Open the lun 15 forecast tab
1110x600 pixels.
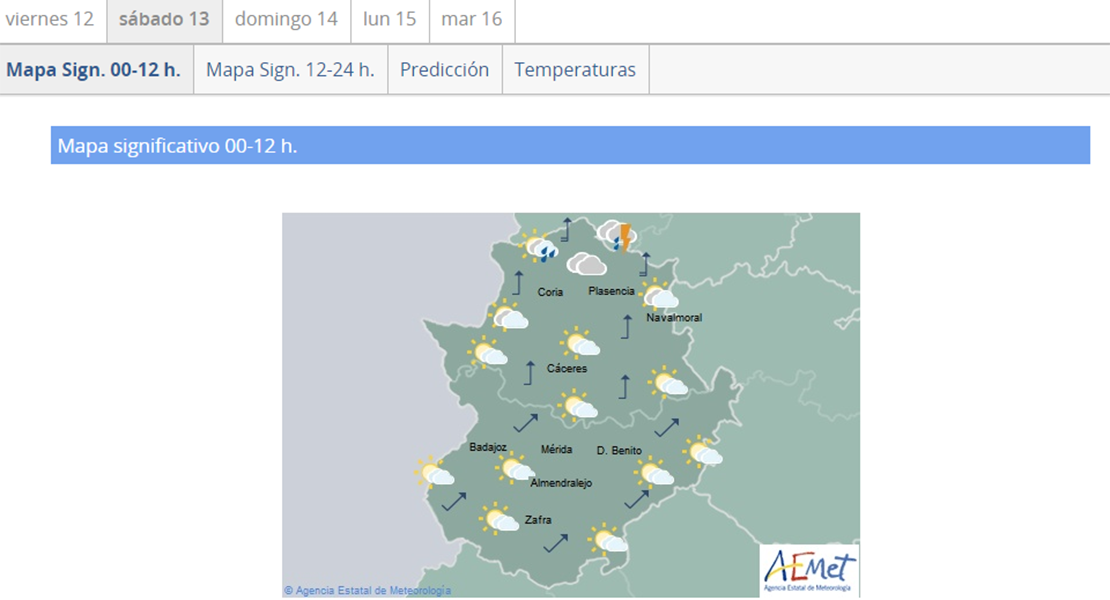[x=390, y=20]
